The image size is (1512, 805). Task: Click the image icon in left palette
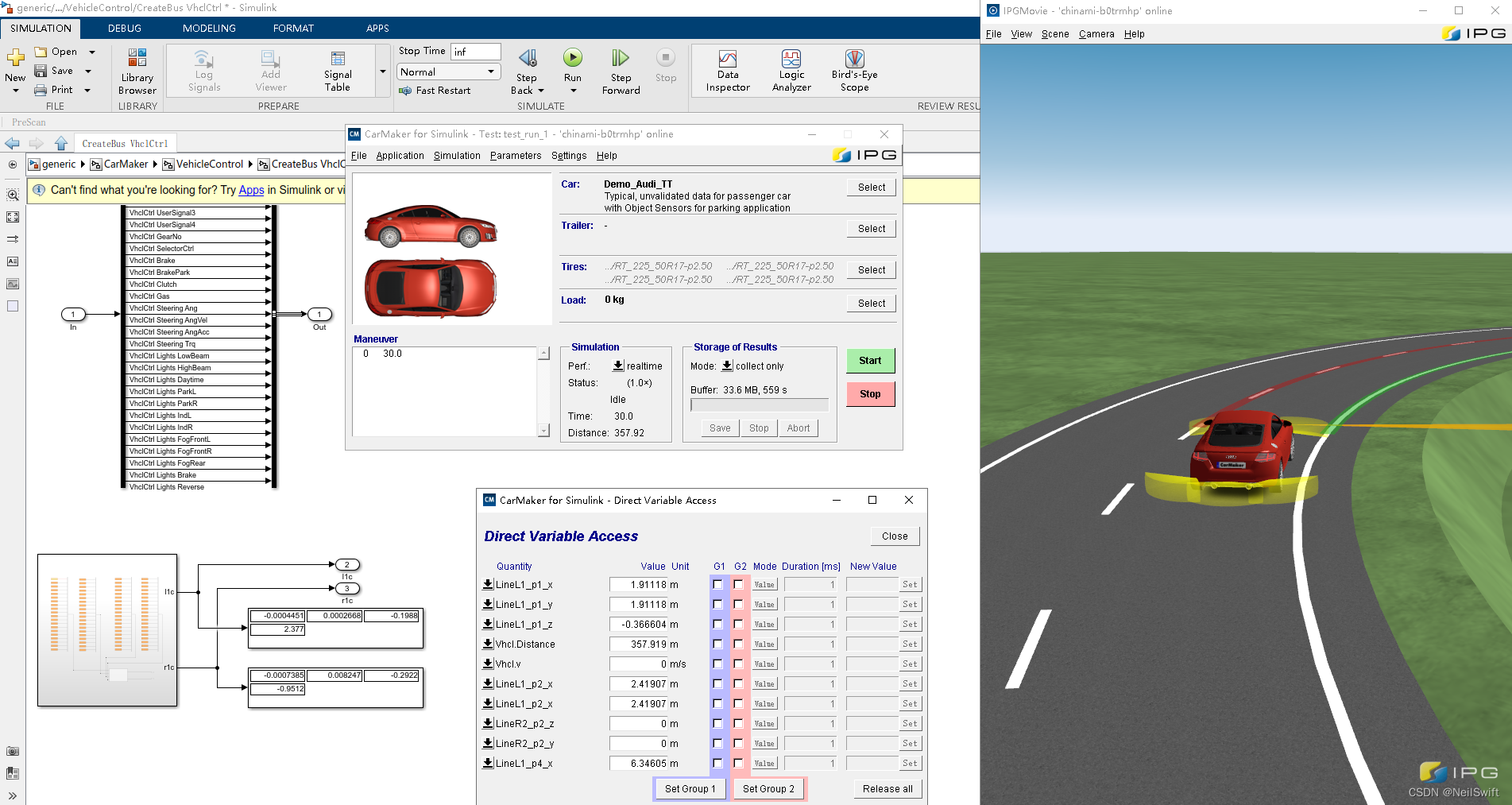pos(13,284)
